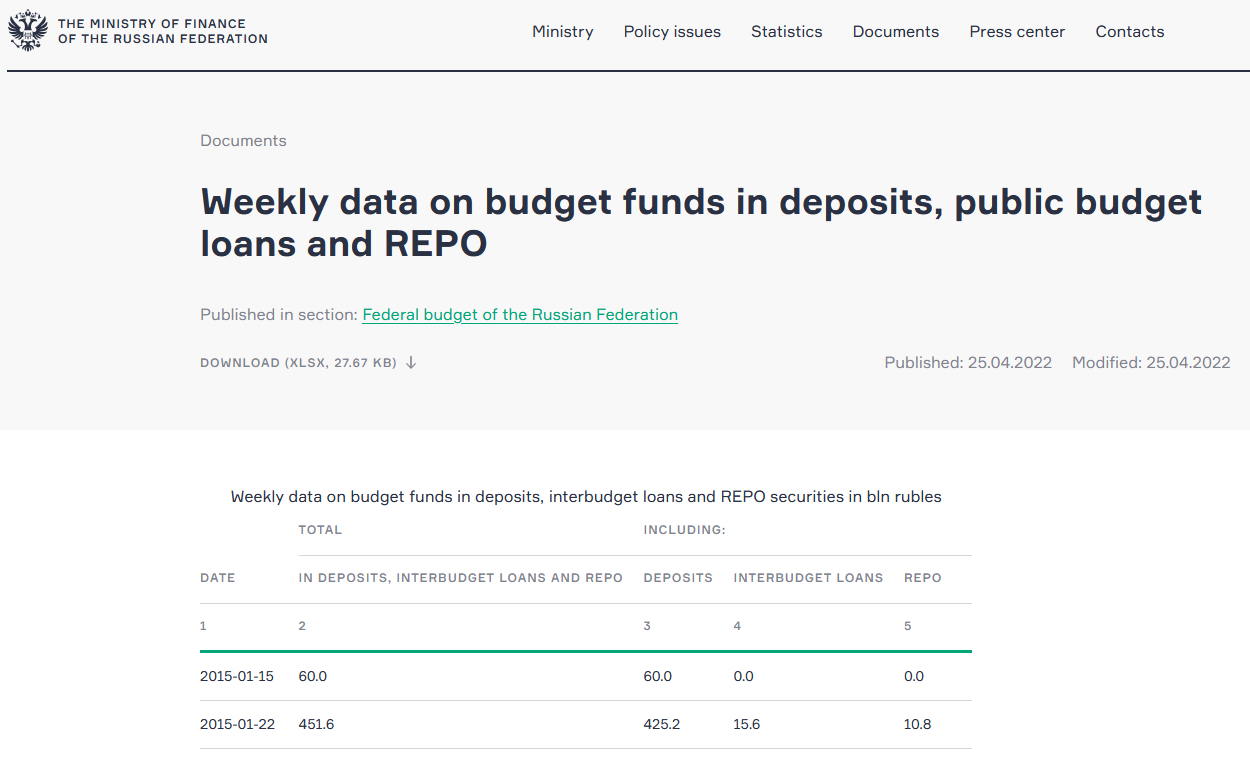Select the 2015-01-22 date cell
Image resolution: width=1250 pixels, height=759 pixels.
(236, 724)
